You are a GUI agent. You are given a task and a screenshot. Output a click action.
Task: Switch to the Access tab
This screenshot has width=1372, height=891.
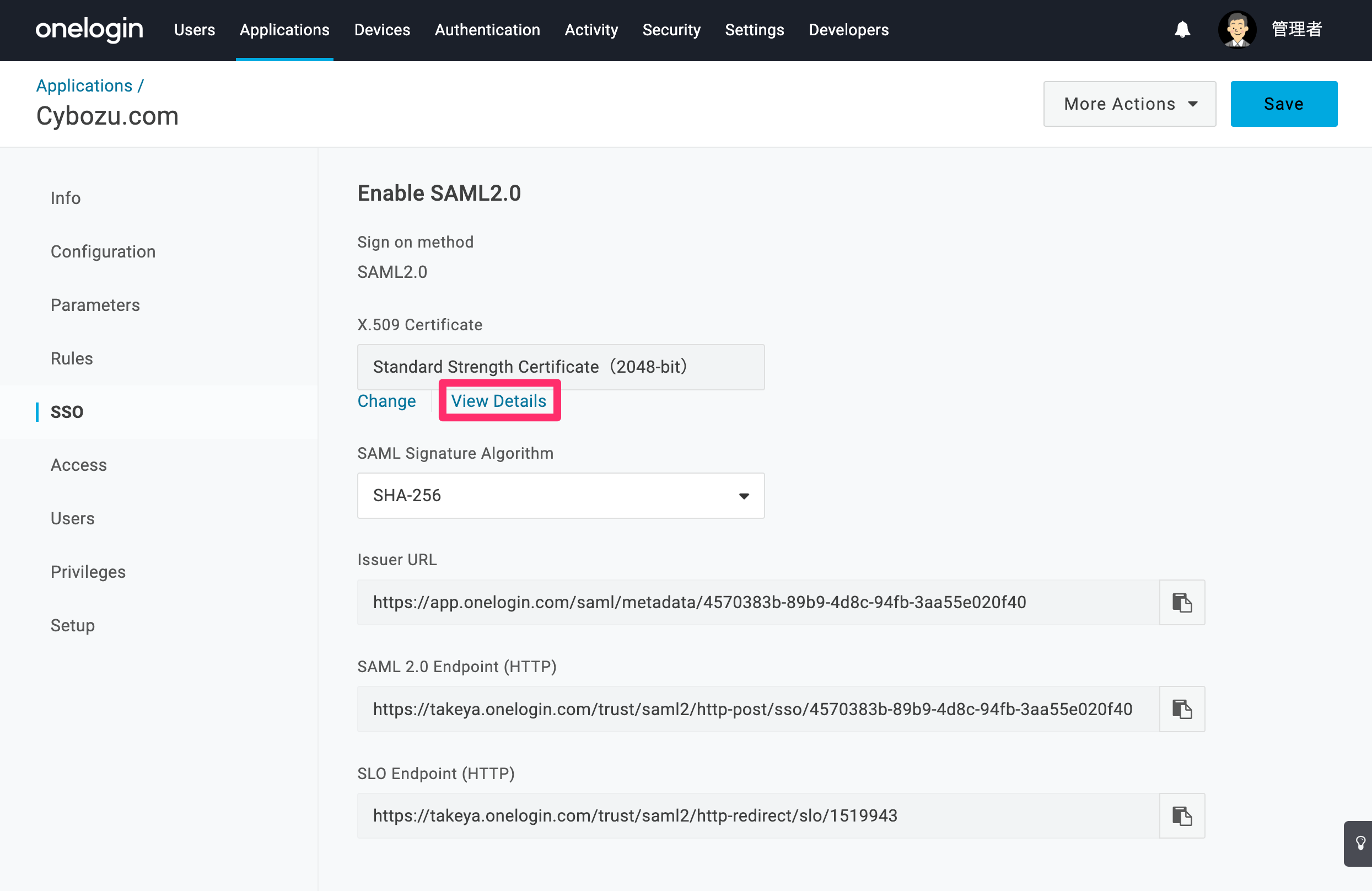click(78, 465)
